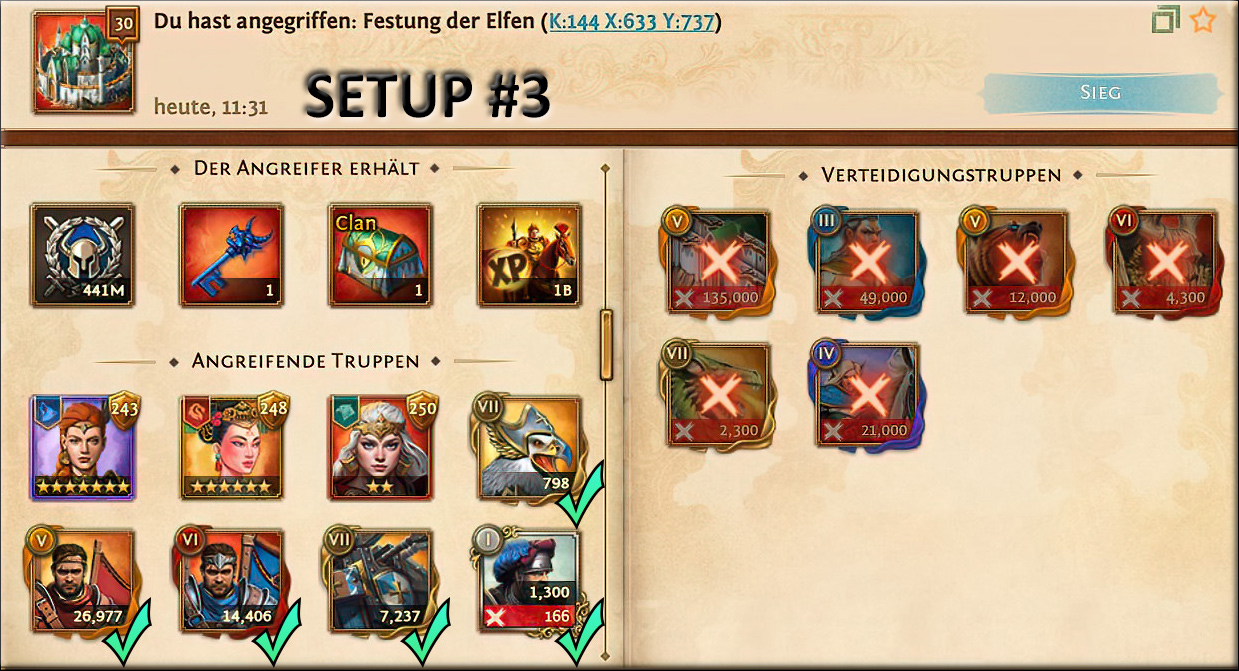Screen dimensions: 1239x671
Task: Select the blue key reward icon
Action: coord(232,255)
